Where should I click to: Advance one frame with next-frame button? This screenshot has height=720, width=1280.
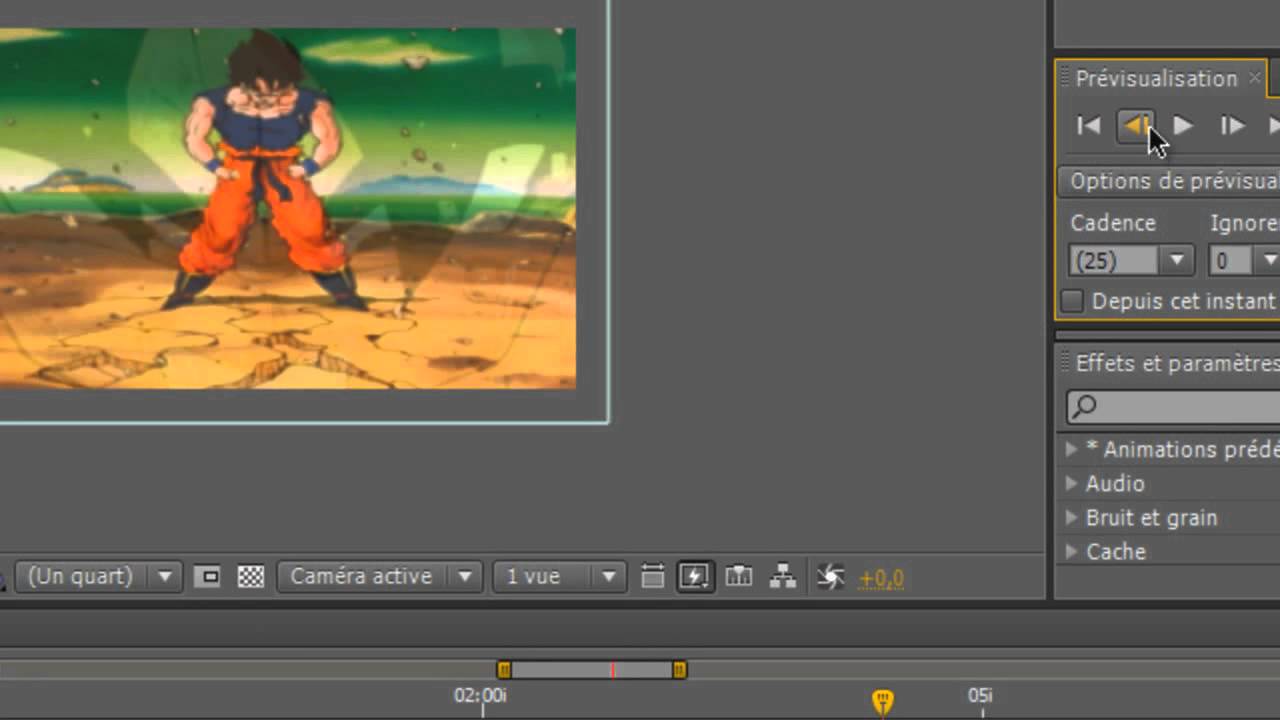(1232, 126)
